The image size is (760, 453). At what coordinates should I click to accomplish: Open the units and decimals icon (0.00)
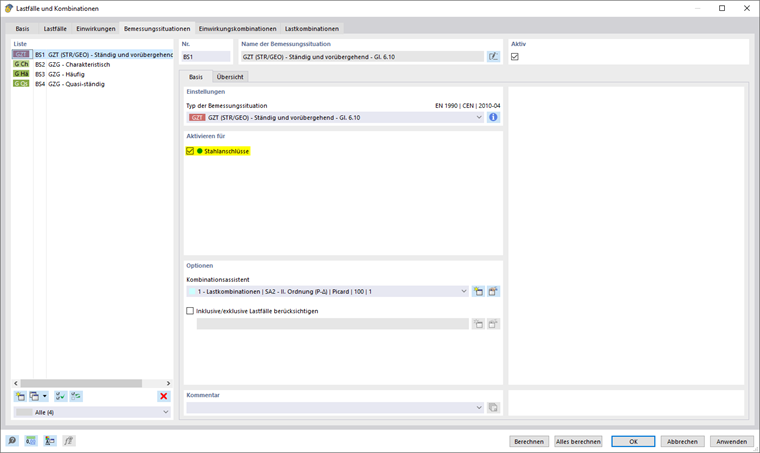point(31,441)
